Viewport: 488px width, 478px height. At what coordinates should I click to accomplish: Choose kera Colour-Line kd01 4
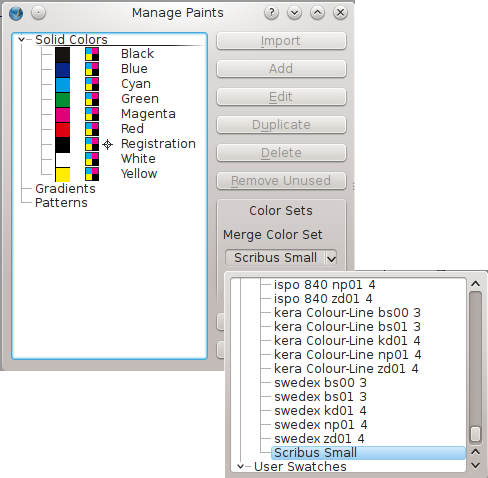click(x=347, y=341)
